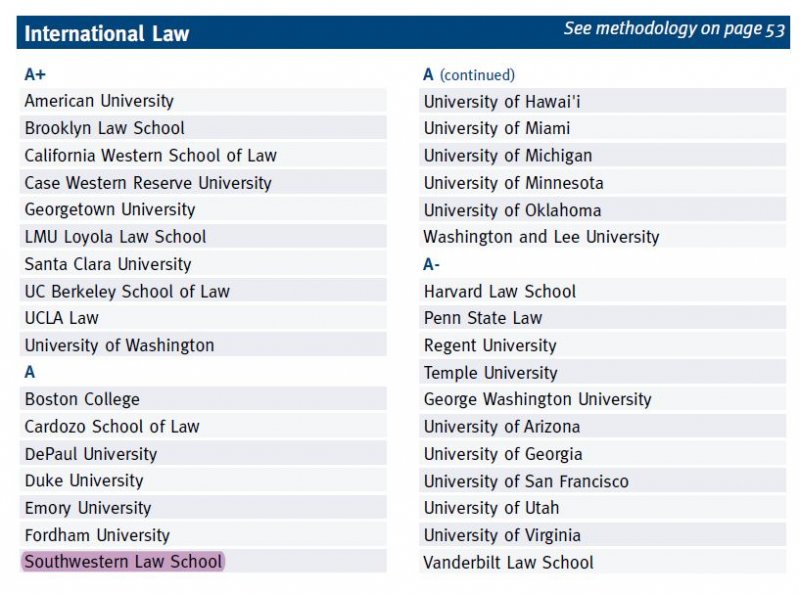Click the Georgetown University row
This screenshot has width=800, height=594.
pyautogui.click(x=110, y=209)
